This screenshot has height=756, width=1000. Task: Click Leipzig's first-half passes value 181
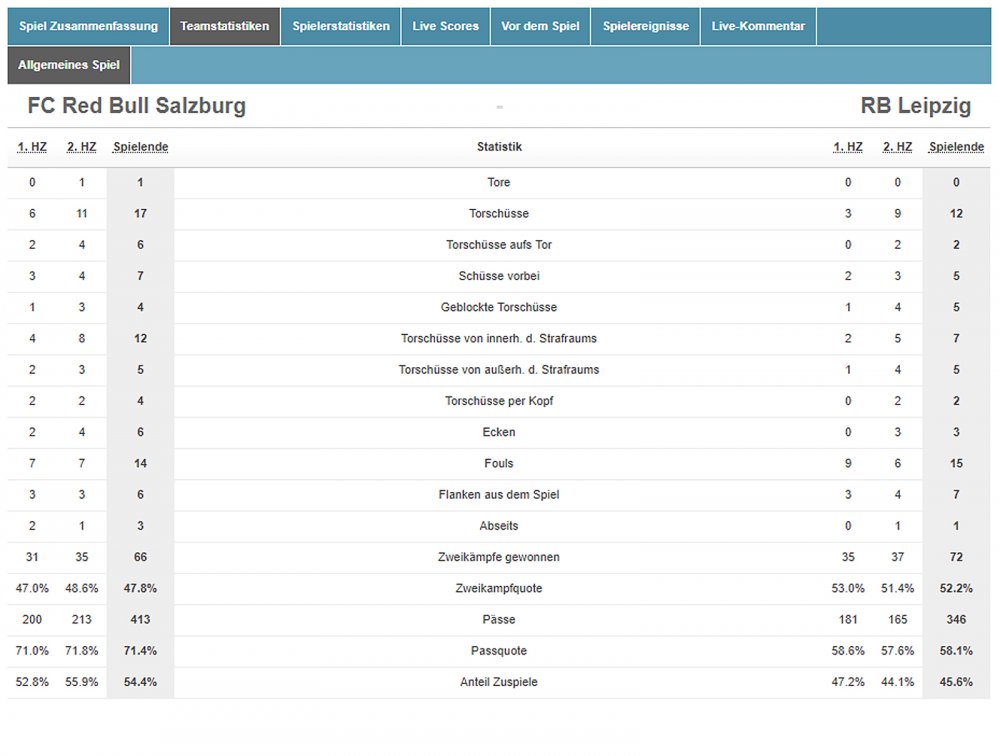pyautogui.click(x=848, y=620)
